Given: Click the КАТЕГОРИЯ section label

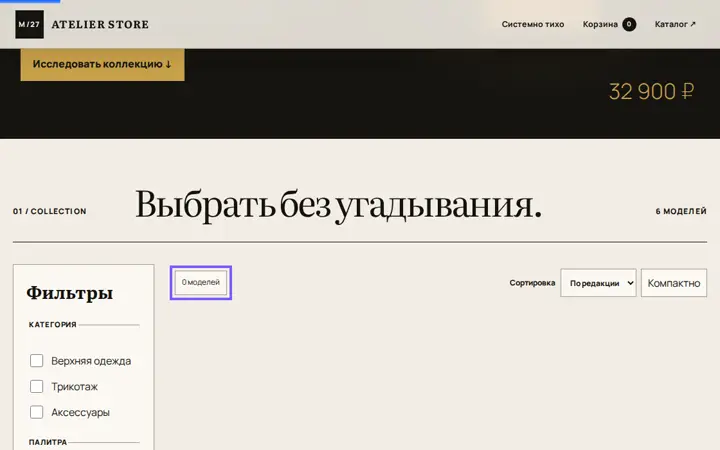Looking at the screenshot, I should click(x=52, y=325).
